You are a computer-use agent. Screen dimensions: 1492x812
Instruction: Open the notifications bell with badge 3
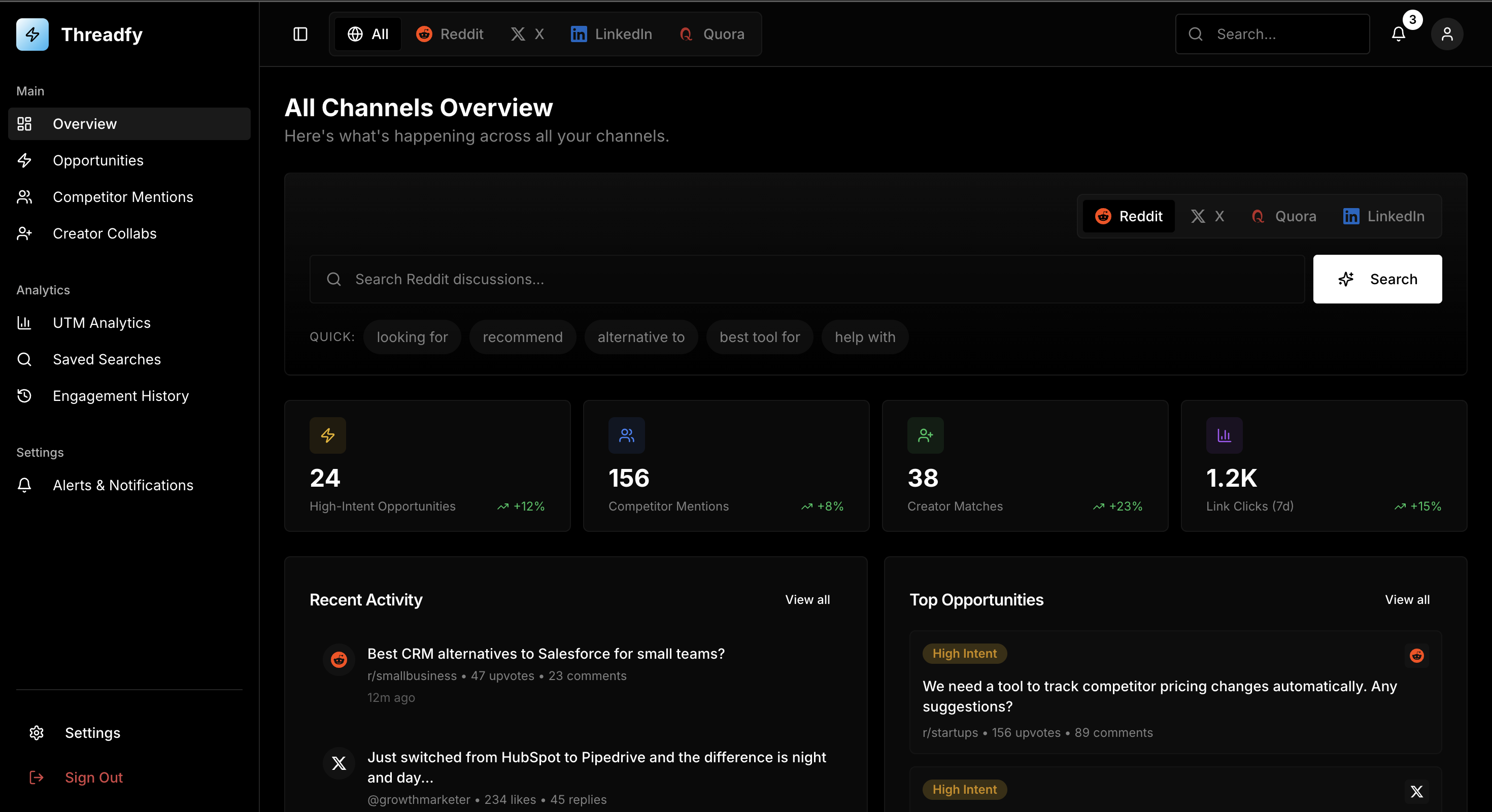point(1398,34)
